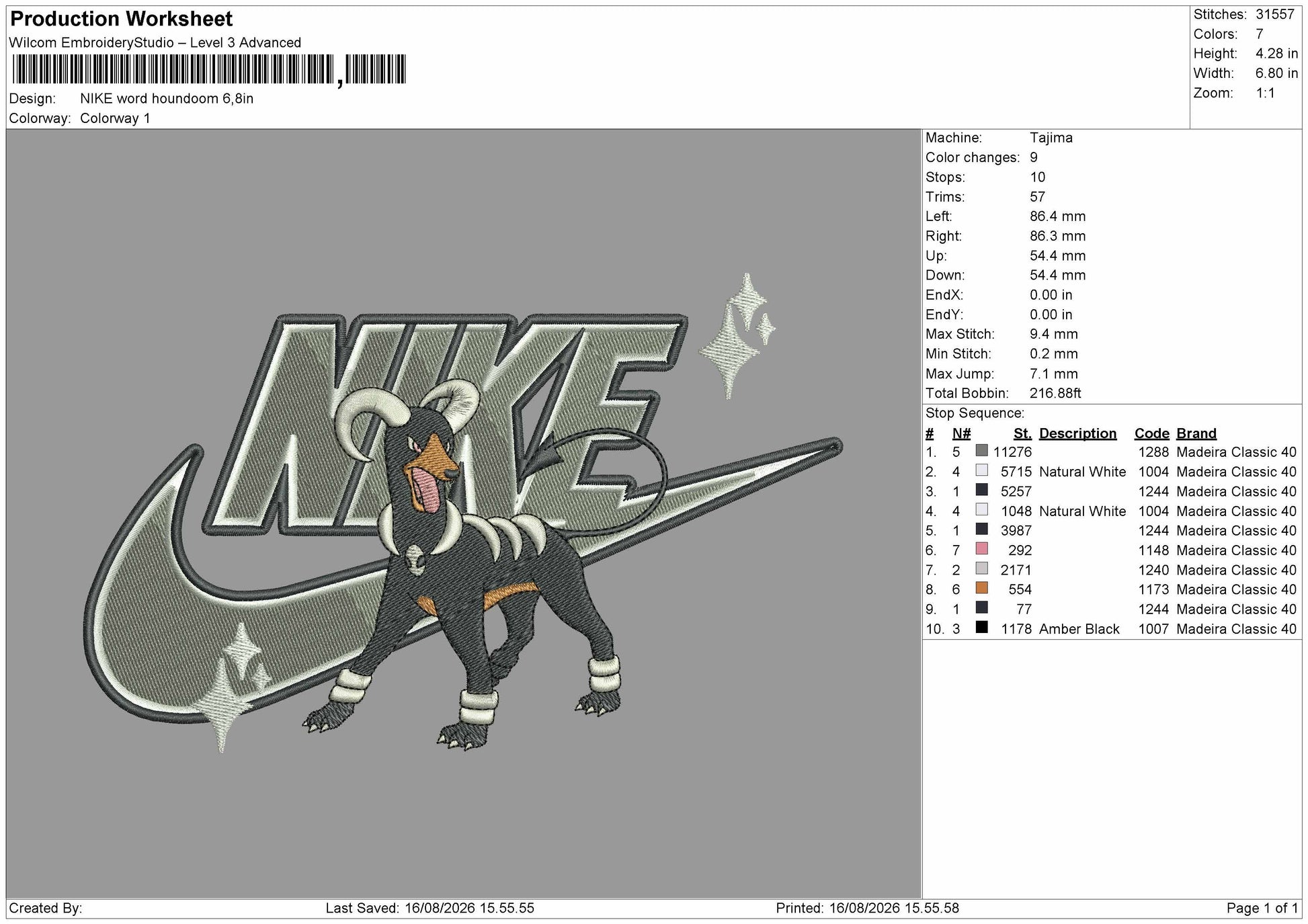Click the Houndoom NIKE embroidery design preview
Image resolution: width=1308 pixels, height=924 pixels.
(464, 514)
